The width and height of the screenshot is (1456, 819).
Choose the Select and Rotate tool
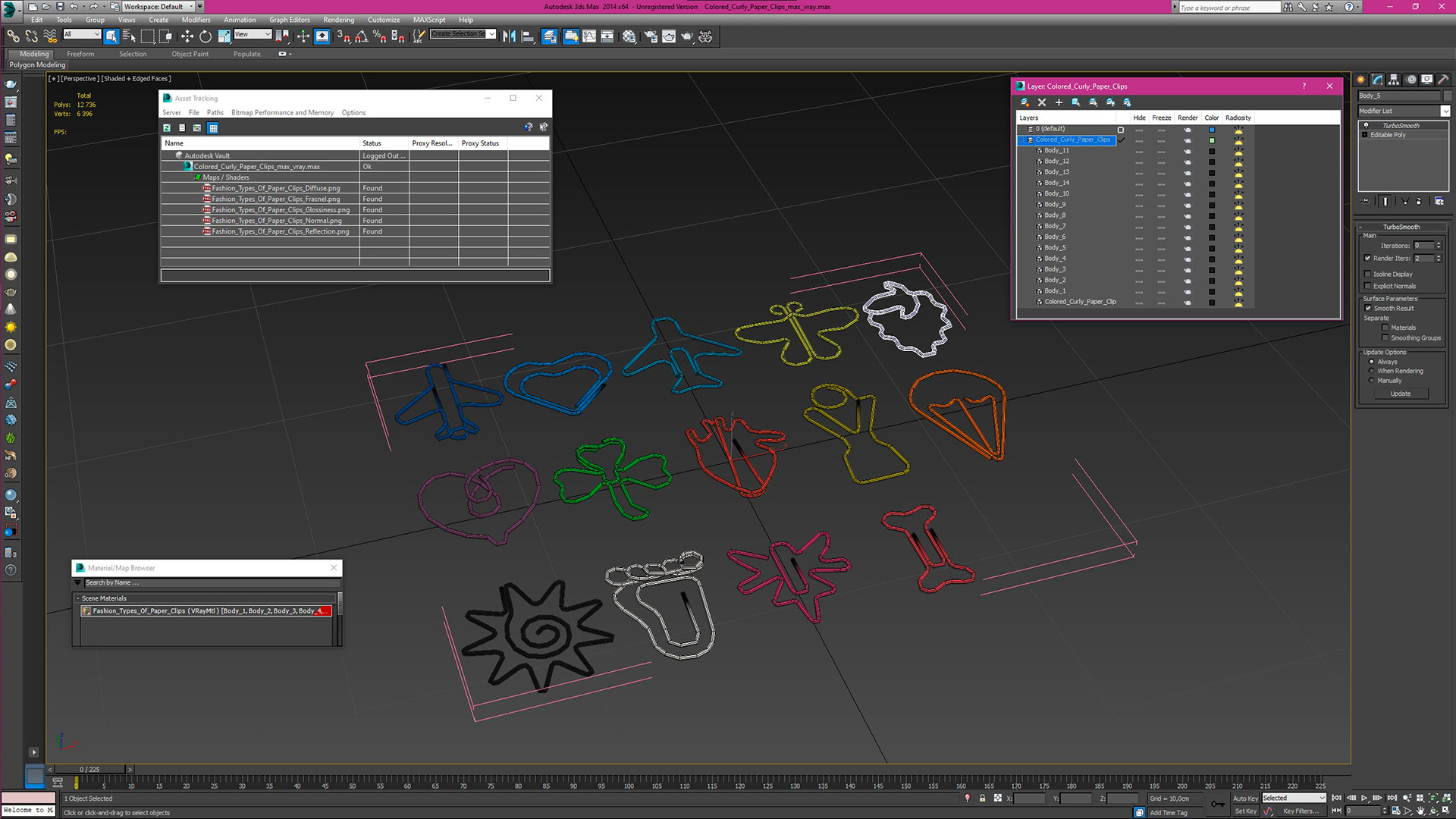point(206,36)
